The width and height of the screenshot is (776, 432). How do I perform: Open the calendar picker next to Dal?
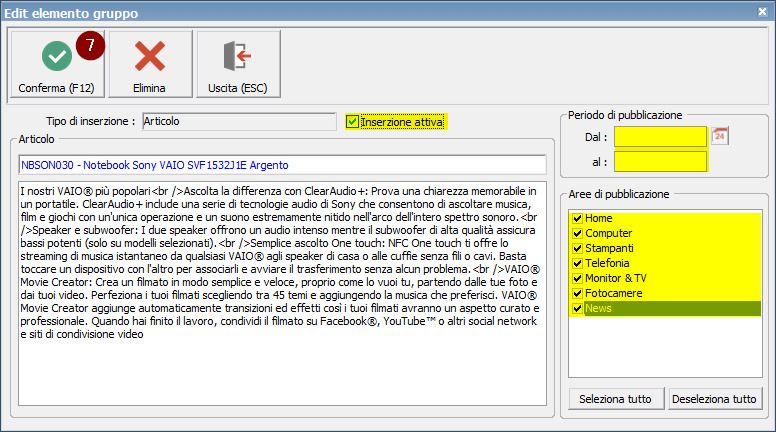point(720,136)
